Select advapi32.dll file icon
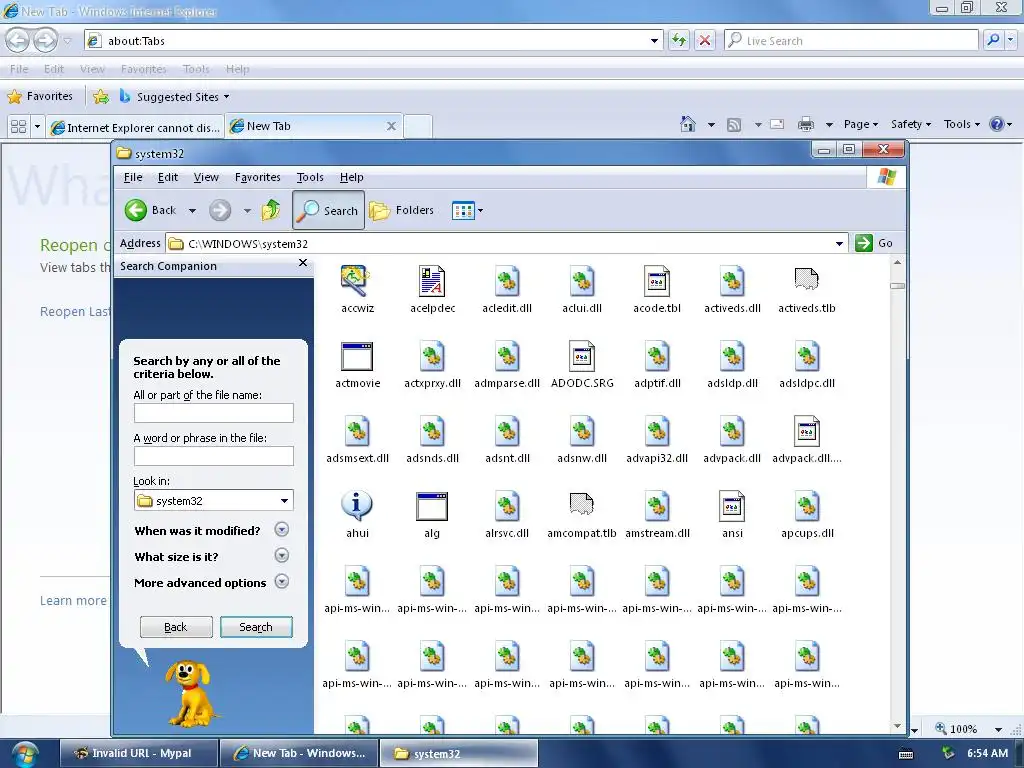 click(657, 431)
